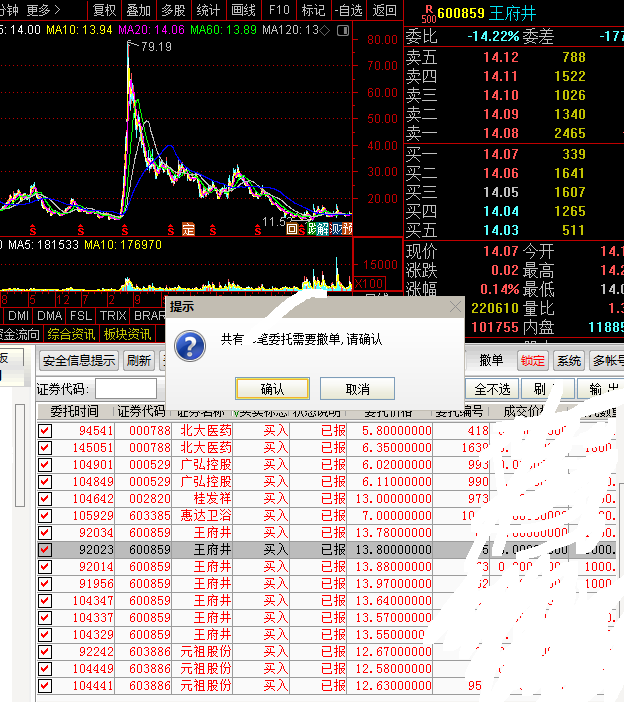Expand the 更多 > period options

pyautogui.click(x=43, y=10)
